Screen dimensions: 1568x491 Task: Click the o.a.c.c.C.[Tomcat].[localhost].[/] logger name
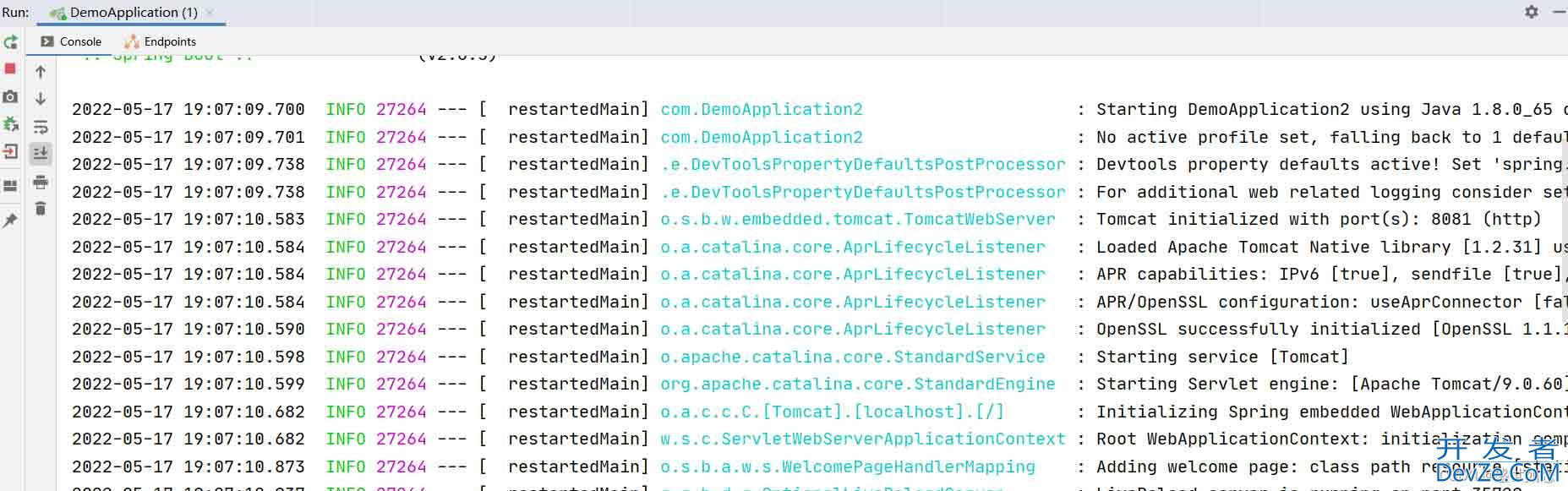tap(833, 412)
